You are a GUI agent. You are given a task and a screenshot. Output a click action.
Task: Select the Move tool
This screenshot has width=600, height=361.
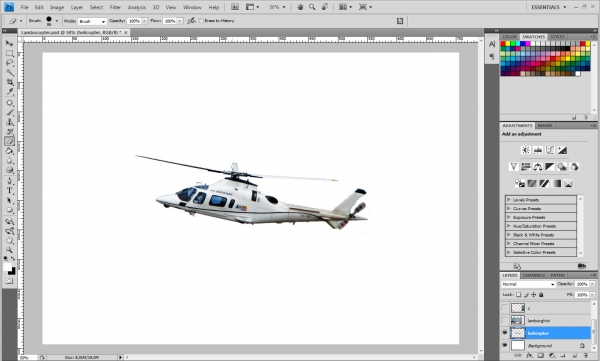pyautogui.click(x=9, y=43)
